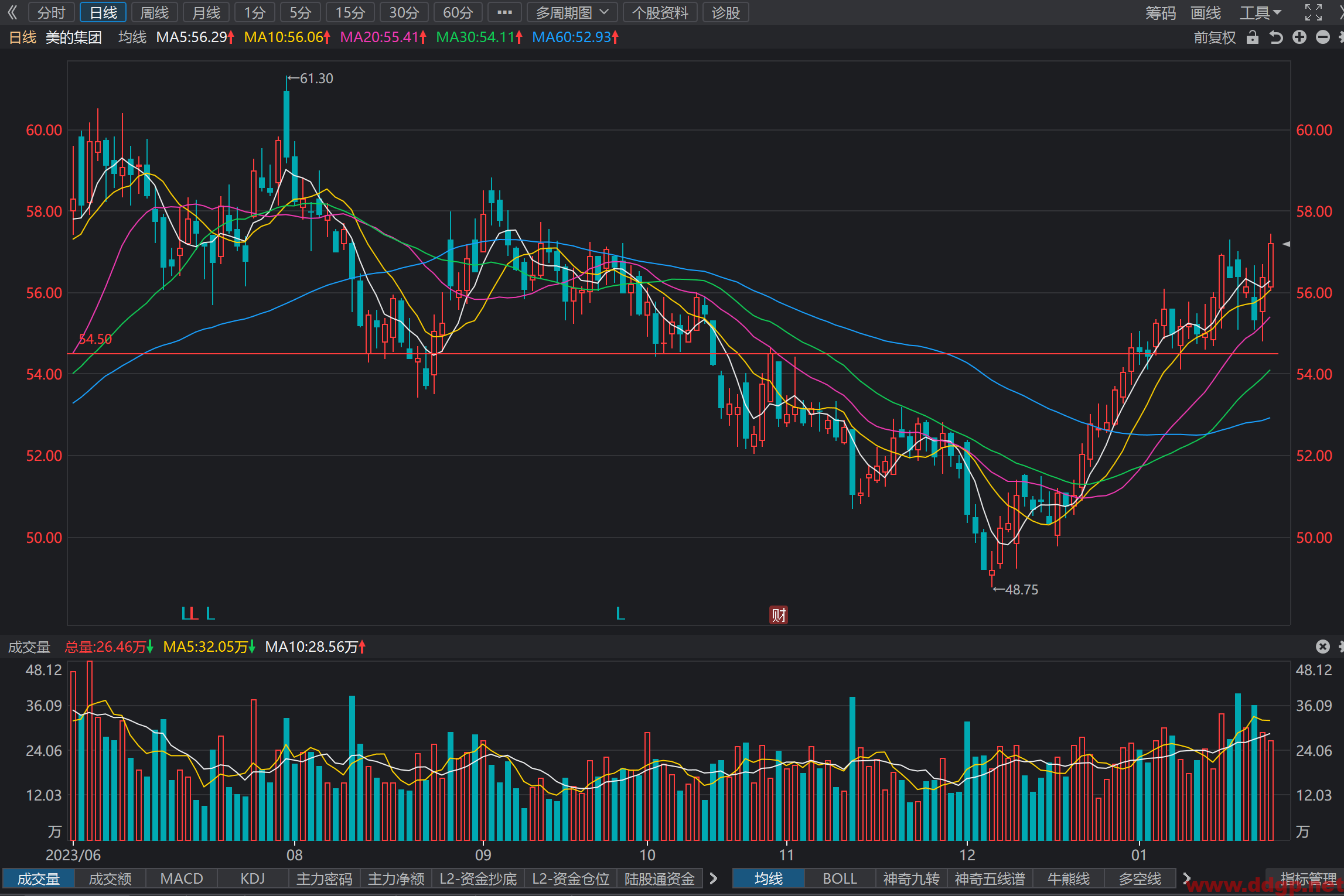Expand more indicator tabs after 陆股通资金
This screenshot has width=1344, height=896.
point(714,878)
